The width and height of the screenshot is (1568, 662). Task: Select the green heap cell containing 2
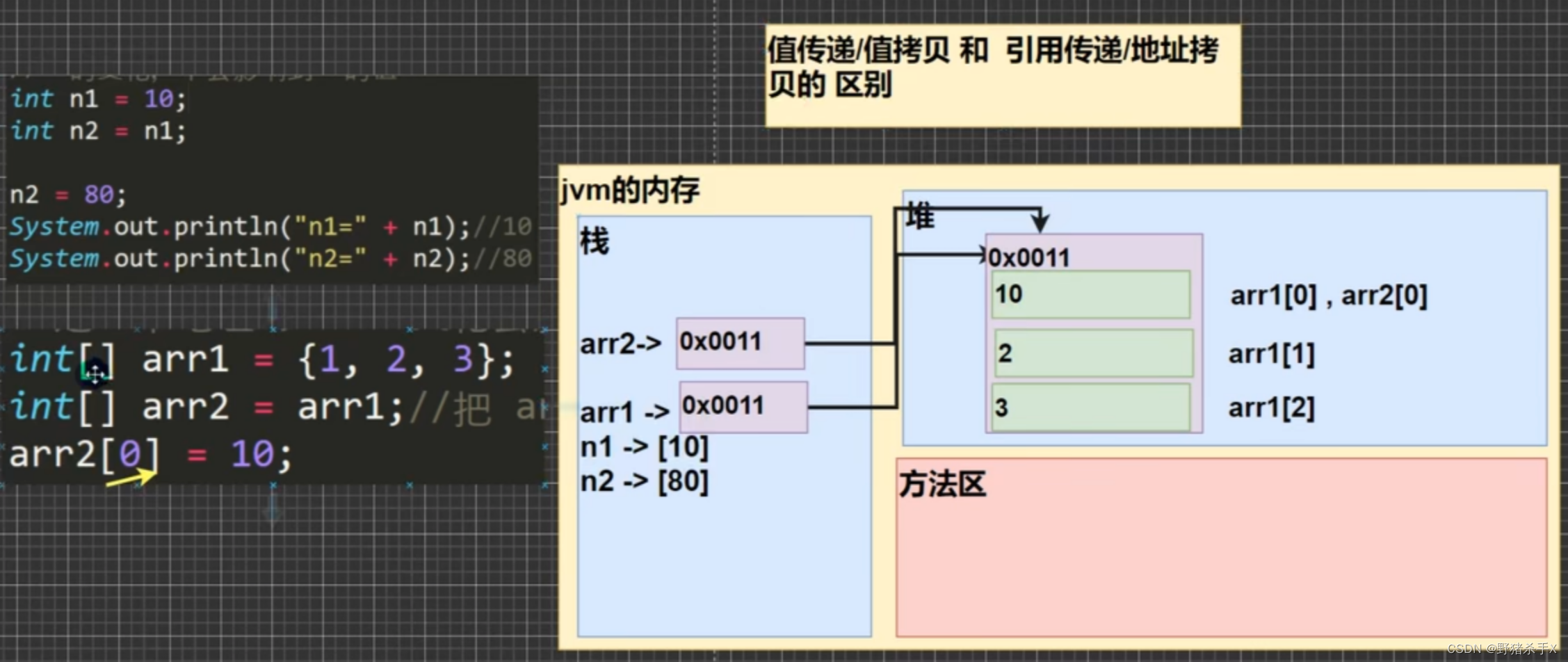1094,353
